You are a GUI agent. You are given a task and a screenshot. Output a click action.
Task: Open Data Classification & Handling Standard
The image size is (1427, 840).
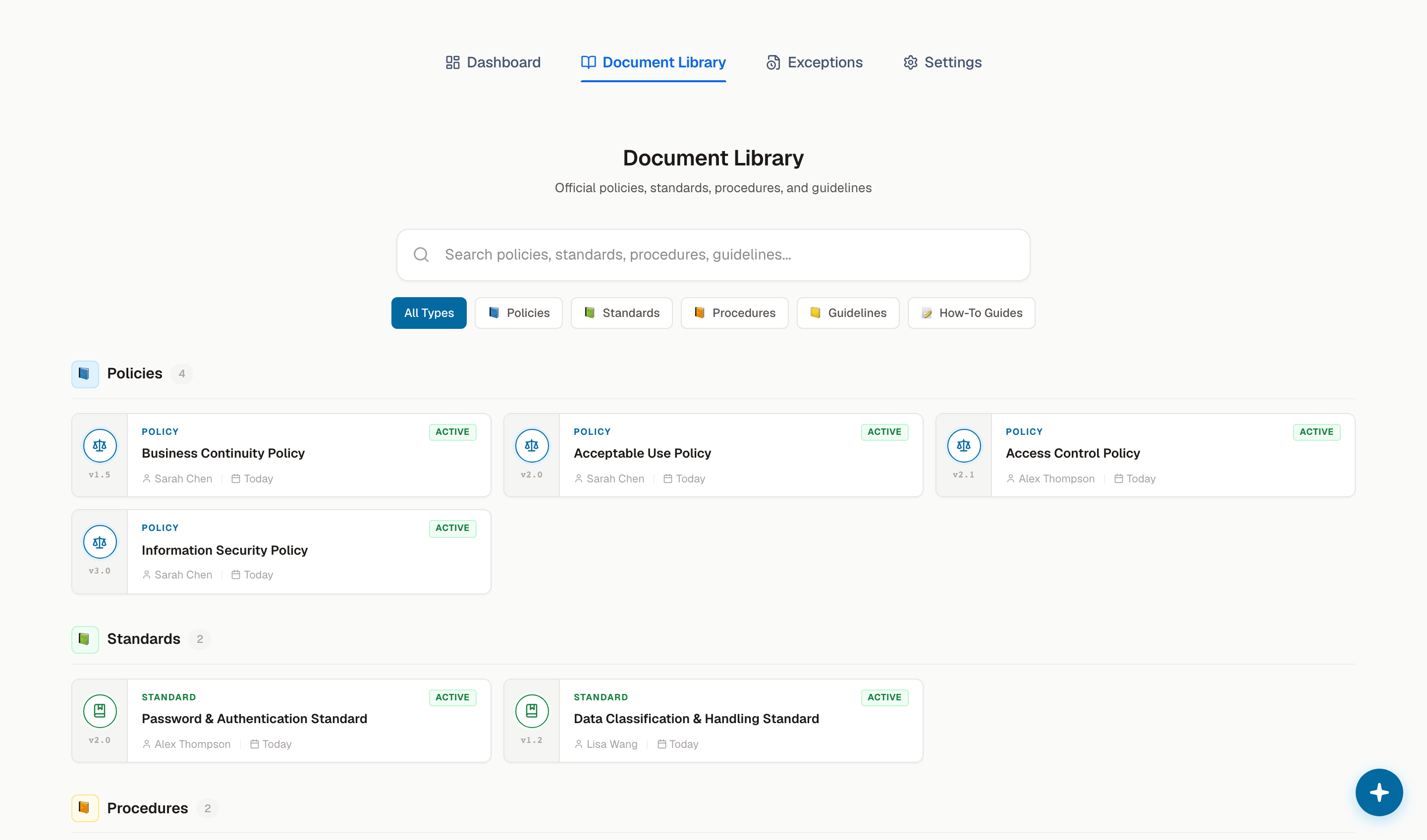pos(713,721)
